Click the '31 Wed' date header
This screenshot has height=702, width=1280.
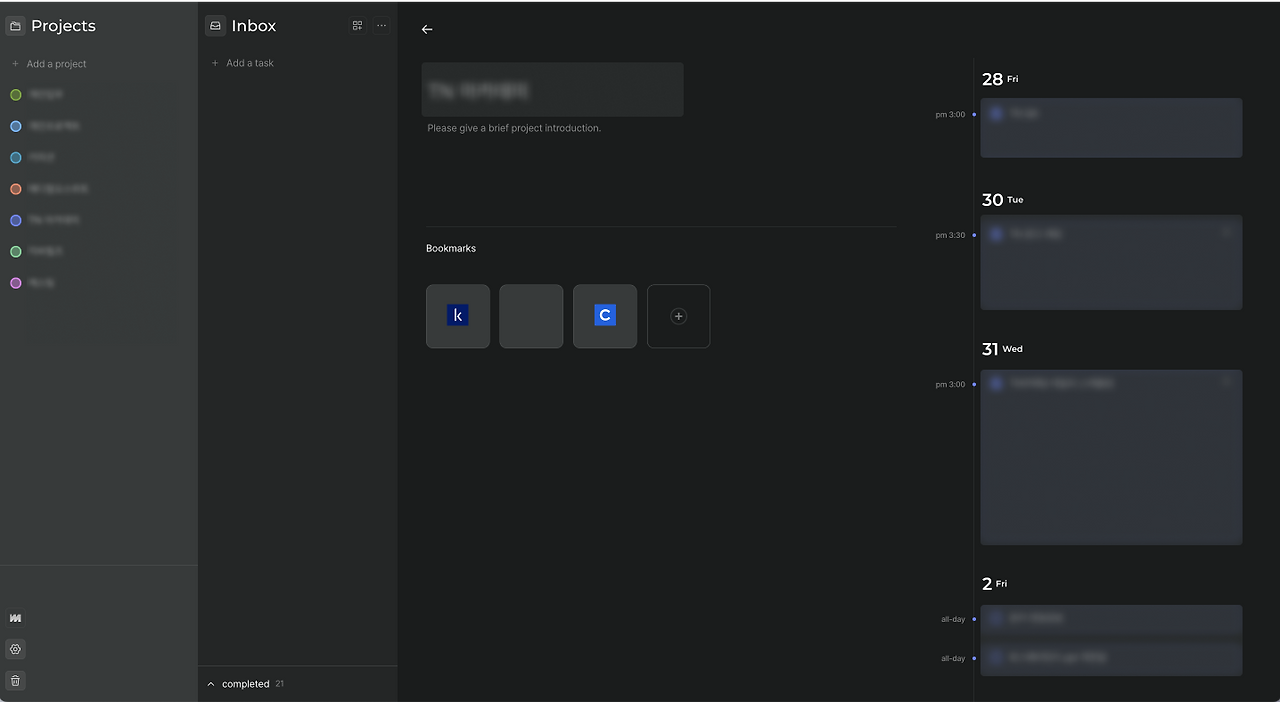click(x=1002, y=349)
